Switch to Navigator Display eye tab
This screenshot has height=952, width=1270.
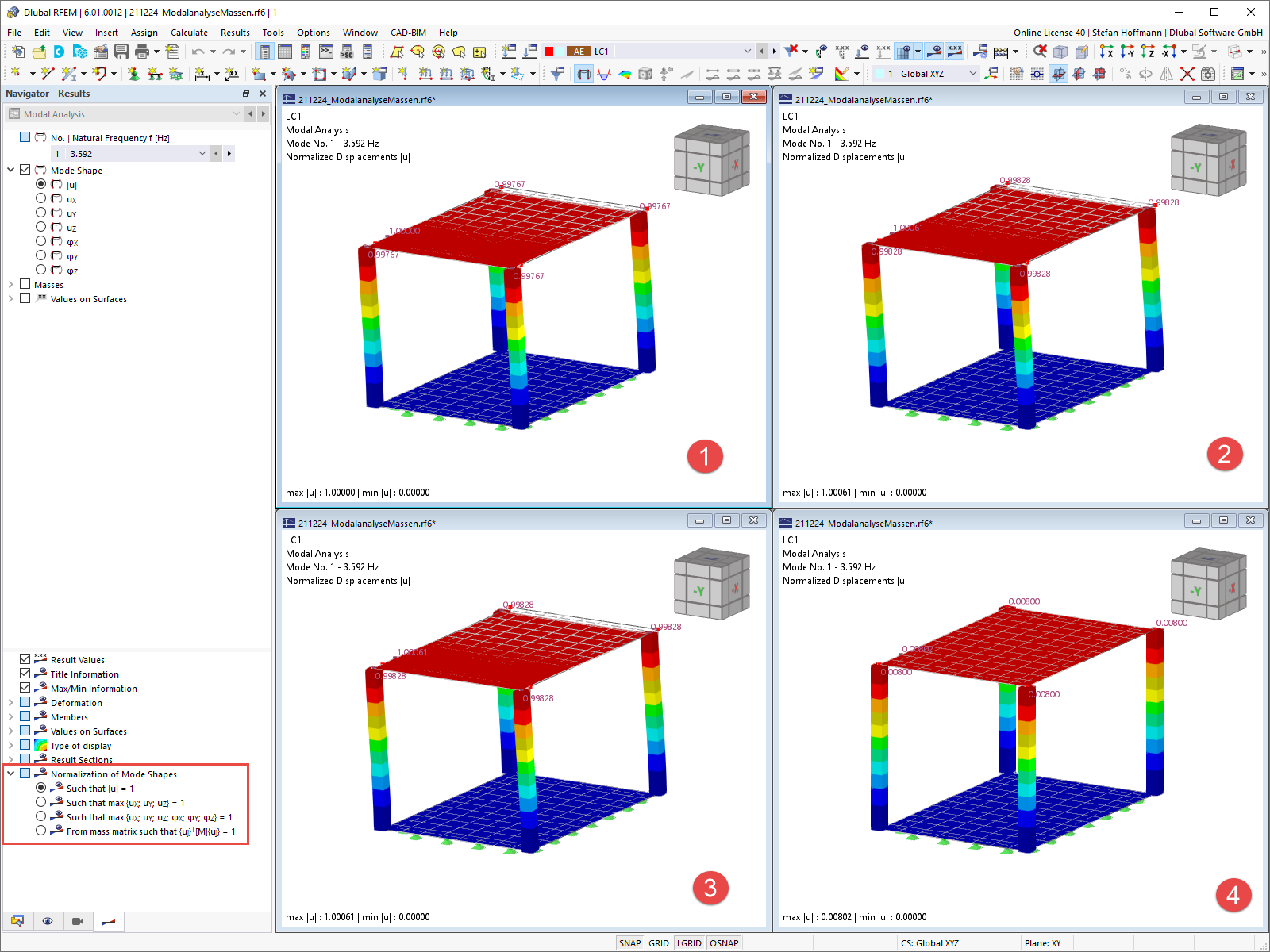(x=48, y=921)
